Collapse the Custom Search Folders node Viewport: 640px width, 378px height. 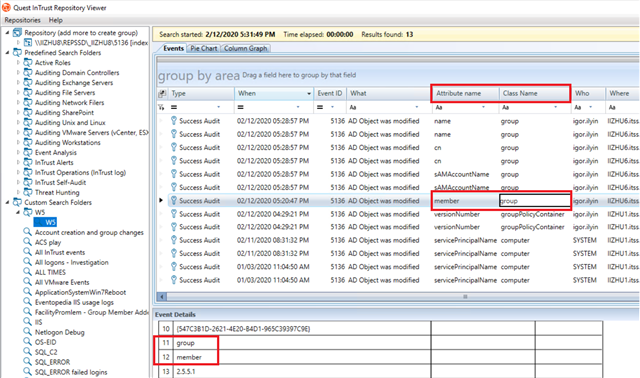7,202
